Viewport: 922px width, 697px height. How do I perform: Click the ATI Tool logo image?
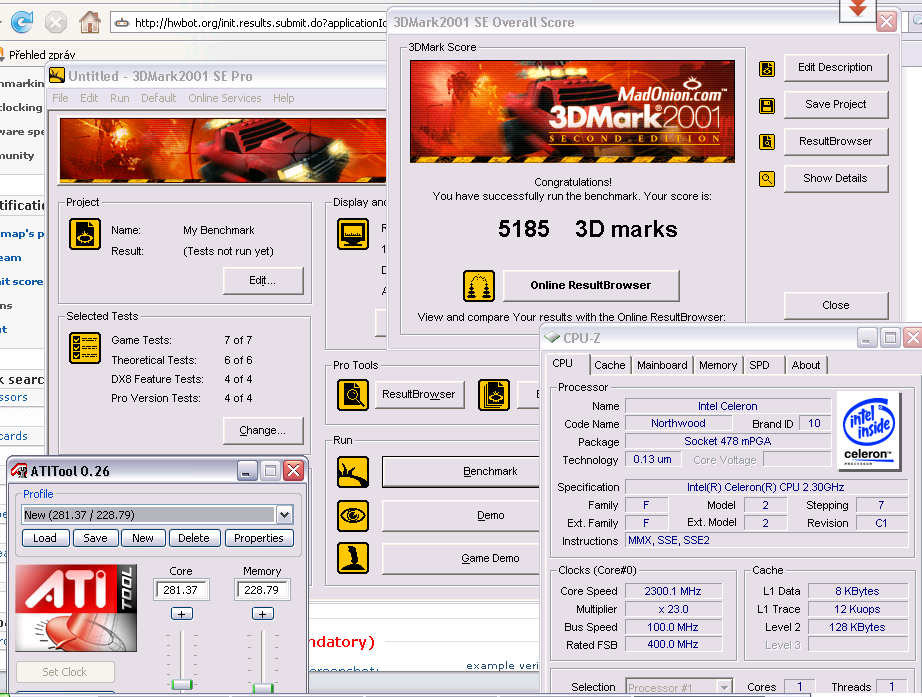pyautogui.click(x=76, y=608)
